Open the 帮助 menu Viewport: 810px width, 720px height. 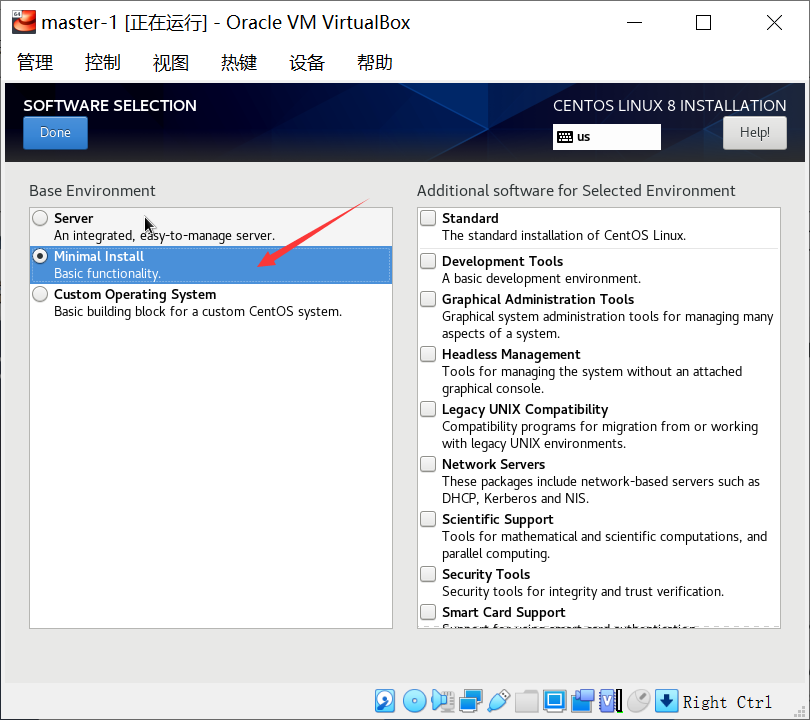tap(375, 62)
